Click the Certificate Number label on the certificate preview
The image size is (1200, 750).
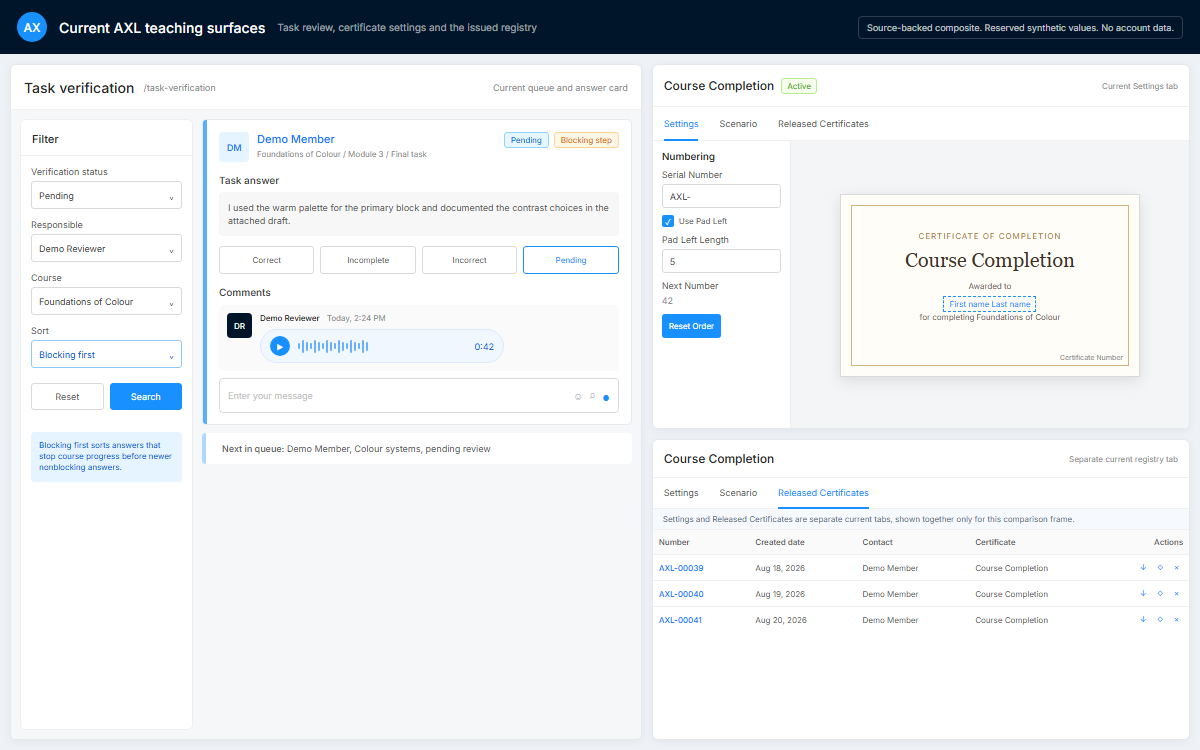coord(1091,357)
